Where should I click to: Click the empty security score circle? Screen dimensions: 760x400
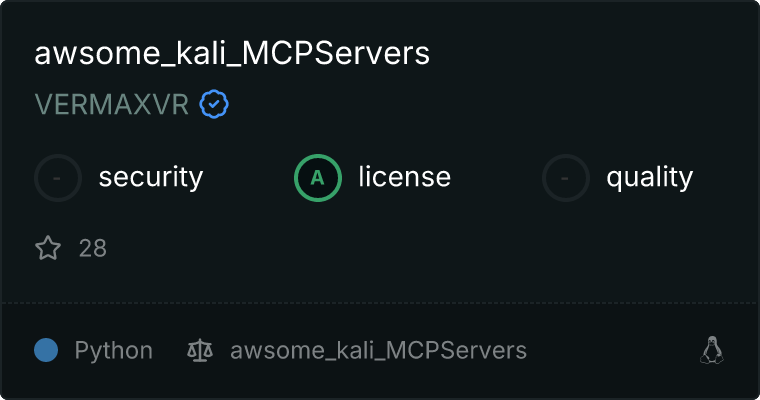(58, 178)
